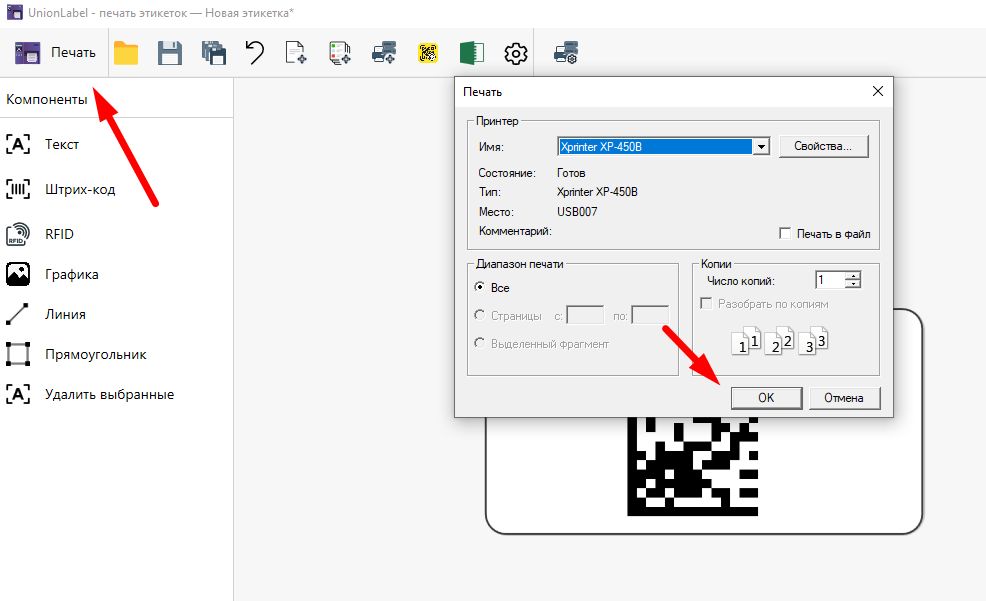The height and width of the screenshot is (601, 986).
Task: Click the green Excel import icon
Action: (472, 53)
